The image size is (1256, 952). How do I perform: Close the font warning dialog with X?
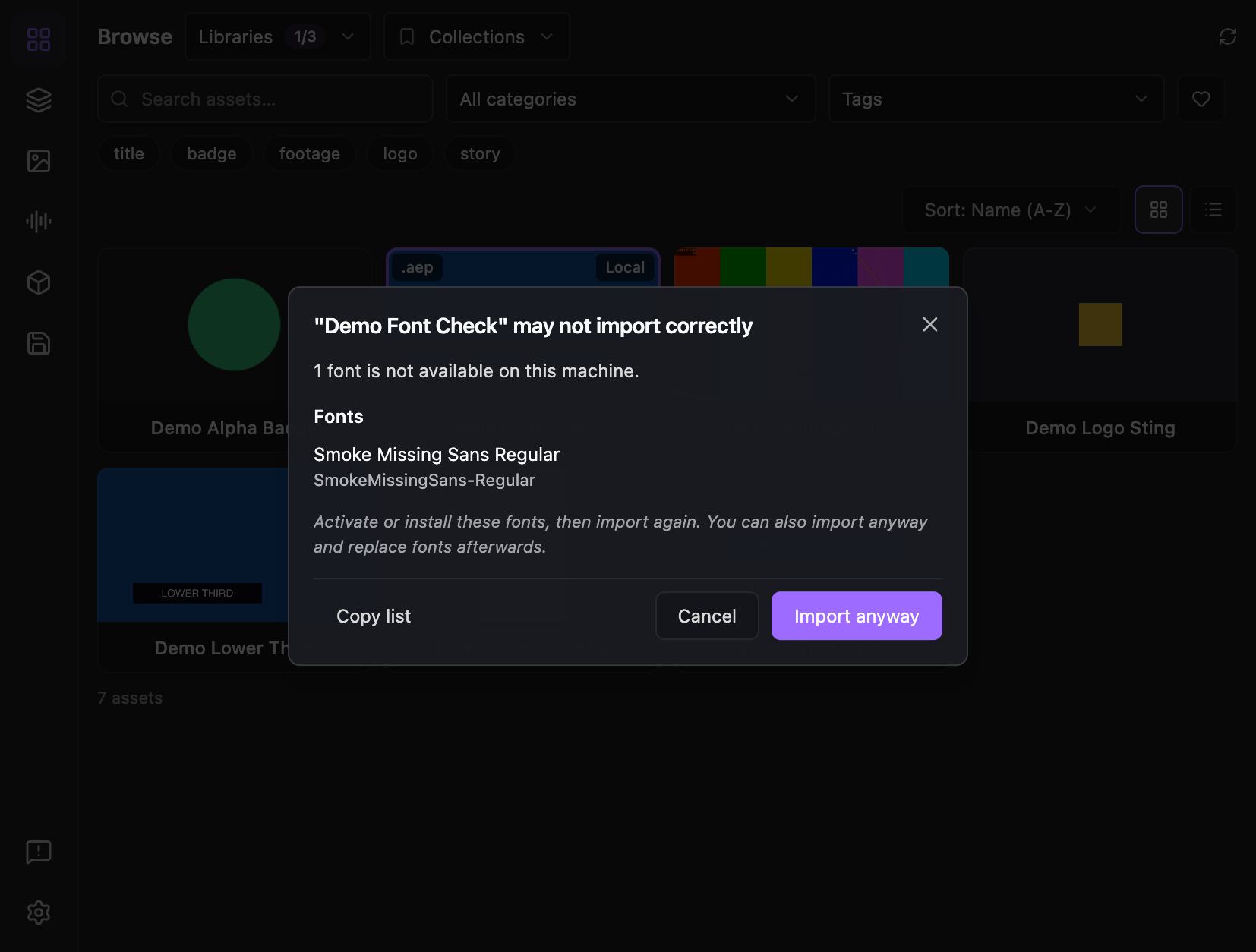point(930,325)
